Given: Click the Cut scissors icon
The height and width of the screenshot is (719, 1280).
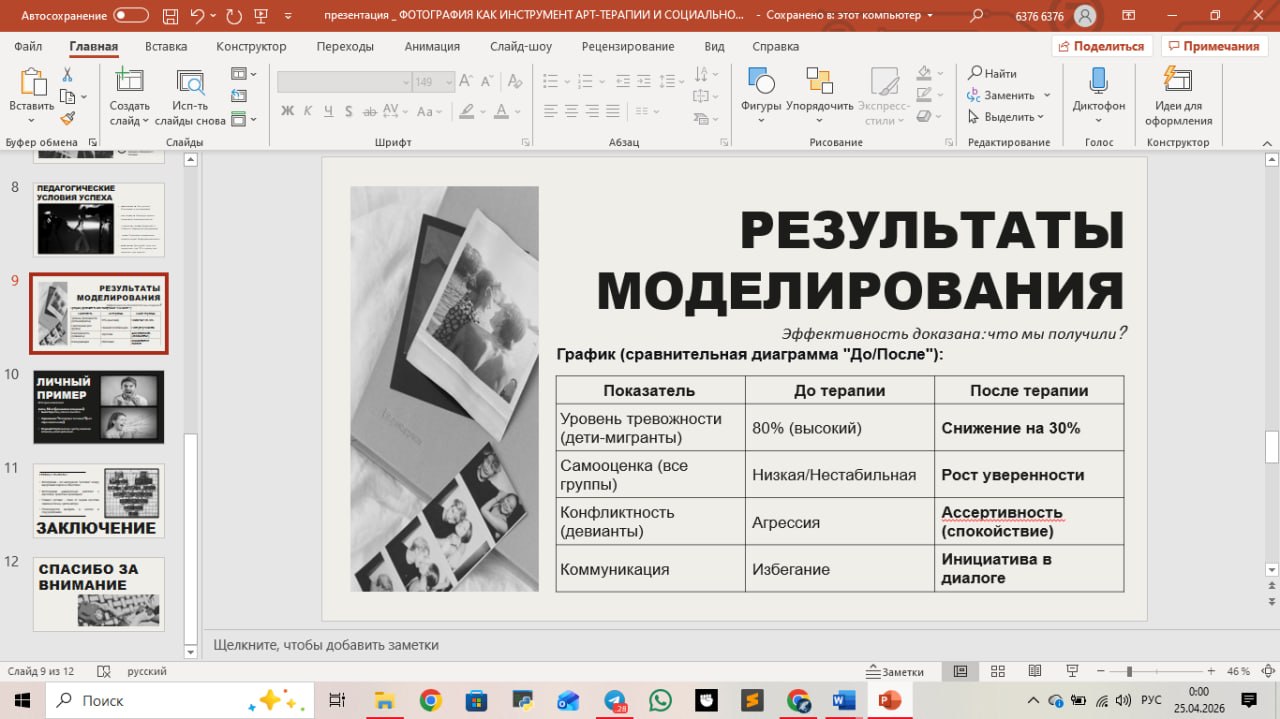Looking at the screenshot, I should (67, 75).
